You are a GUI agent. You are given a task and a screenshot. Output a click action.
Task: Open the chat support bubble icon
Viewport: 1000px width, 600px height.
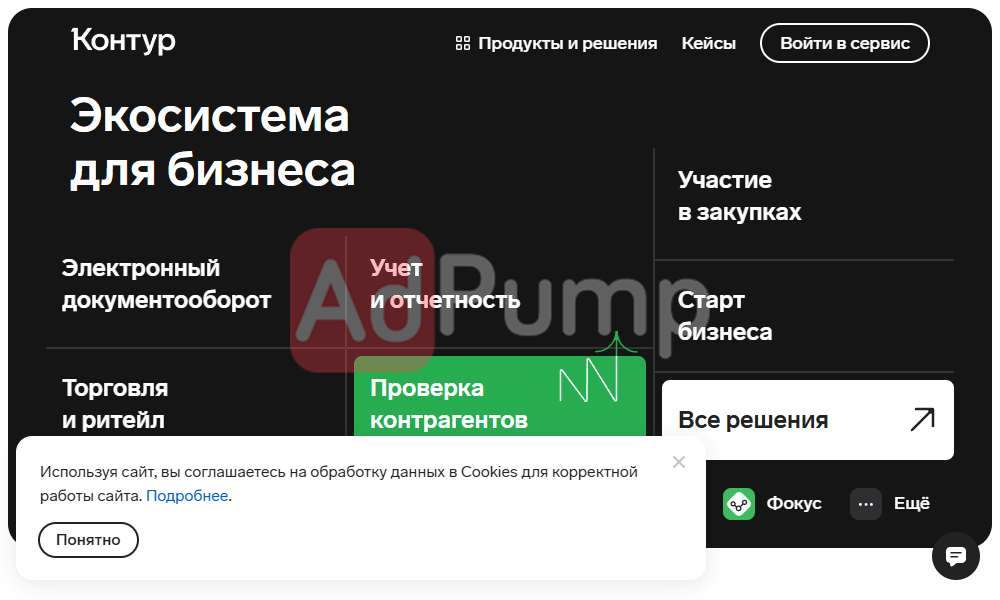point(955,556)
